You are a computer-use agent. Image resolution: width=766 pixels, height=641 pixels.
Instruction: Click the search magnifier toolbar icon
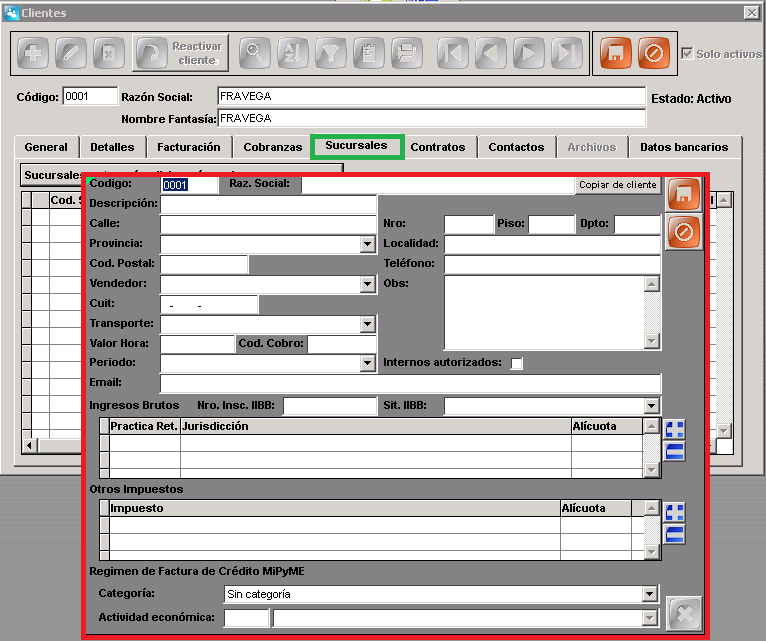[255, 53]
